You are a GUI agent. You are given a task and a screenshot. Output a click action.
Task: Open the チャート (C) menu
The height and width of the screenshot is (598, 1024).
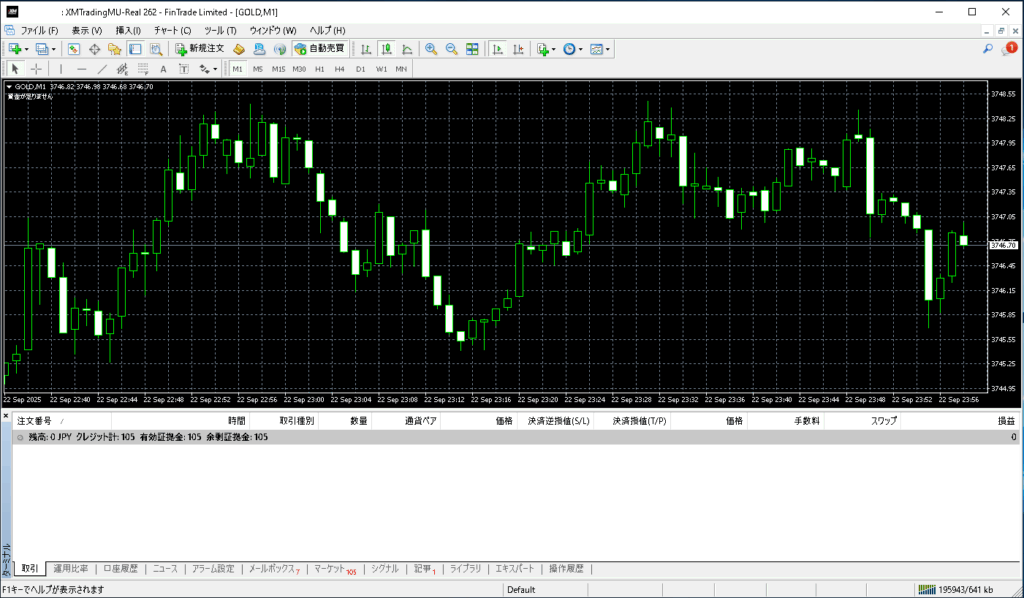pos(172,31)
